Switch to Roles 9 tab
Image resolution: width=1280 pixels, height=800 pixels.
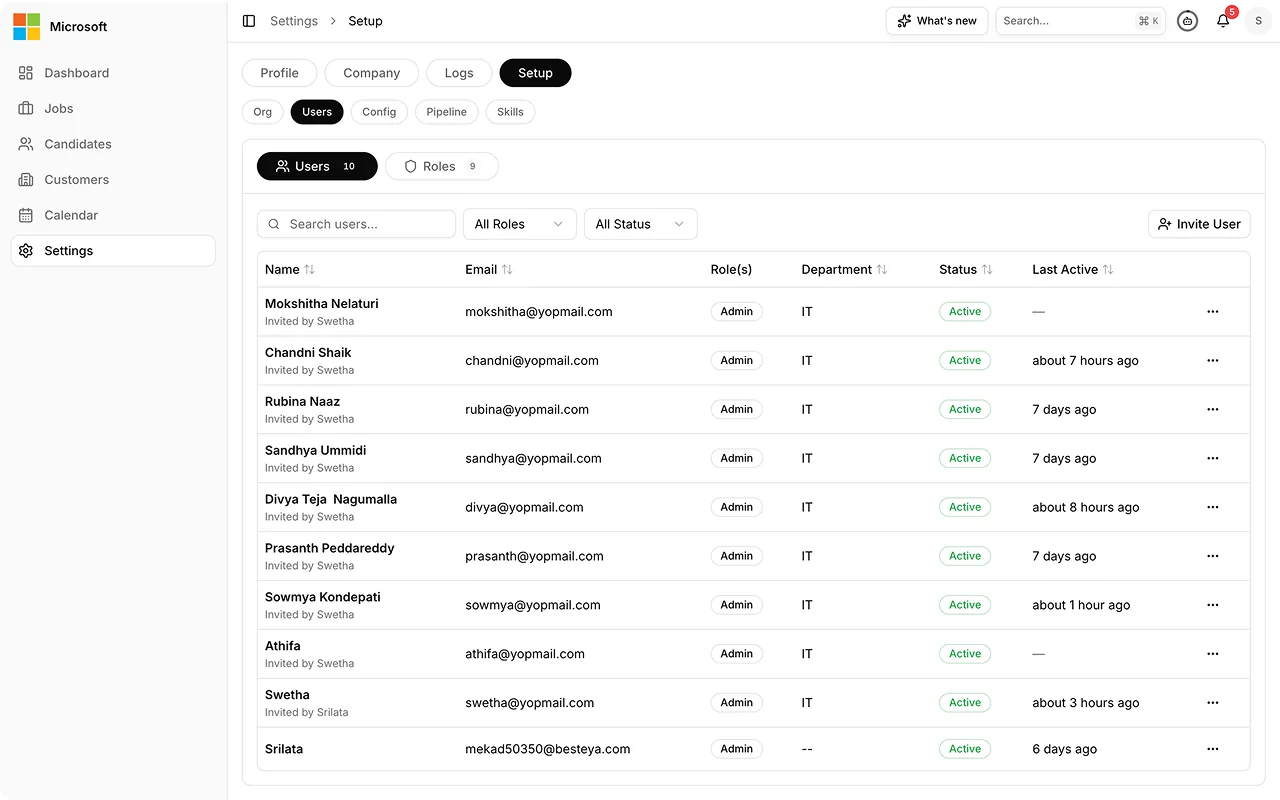pos(442,167)
